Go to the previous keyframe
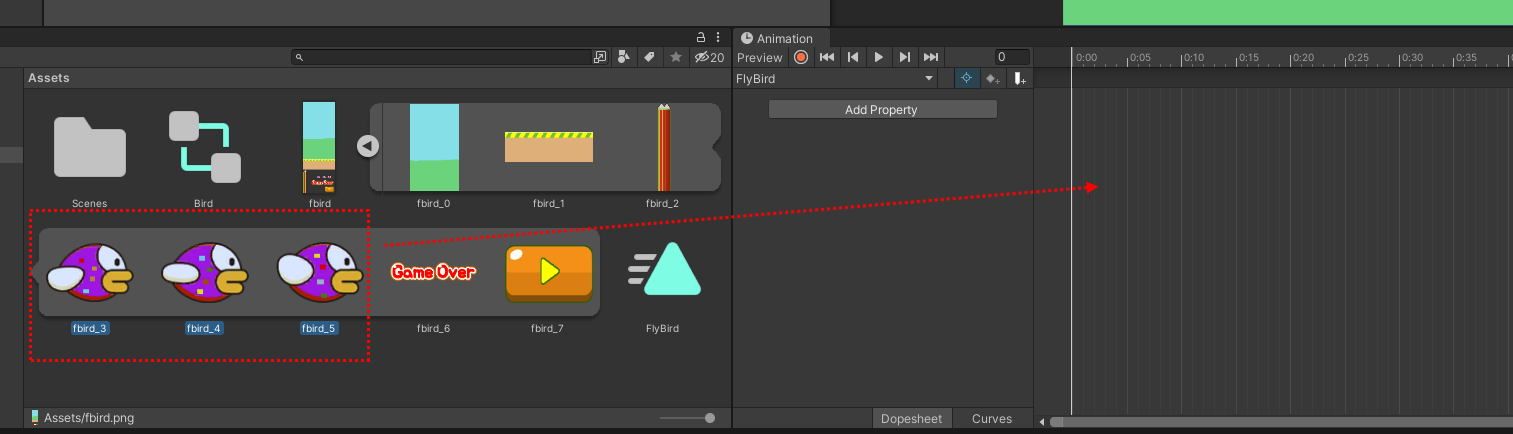Viewport: 1513px width, 434px height. pyautogui.click(x=853, y=57)
